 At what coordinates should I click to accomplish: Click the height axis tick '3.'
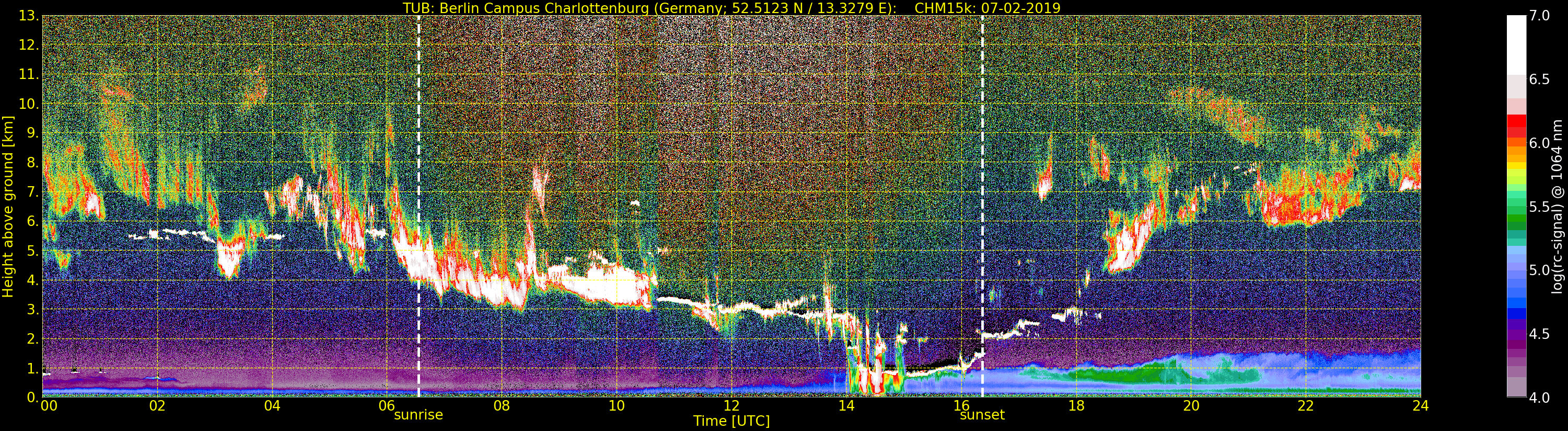[x=33, y=309]
